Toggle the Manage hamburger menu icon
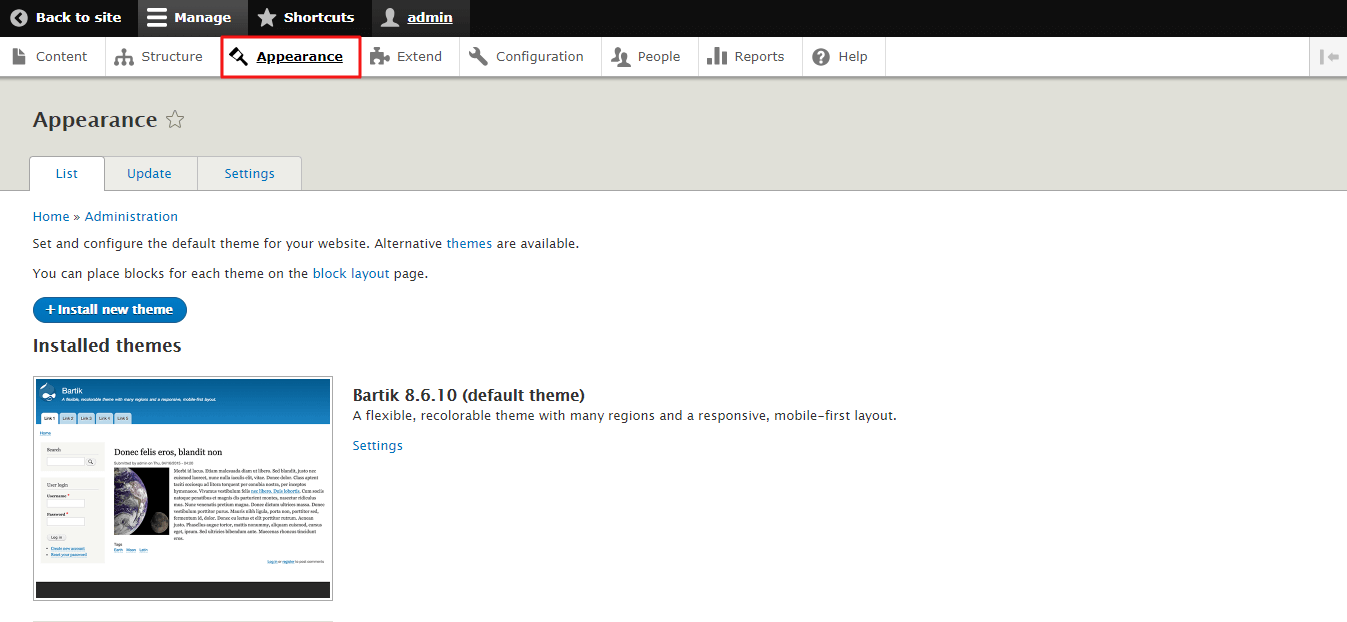This screenshot has height=622, width=1347. [157, 17]
